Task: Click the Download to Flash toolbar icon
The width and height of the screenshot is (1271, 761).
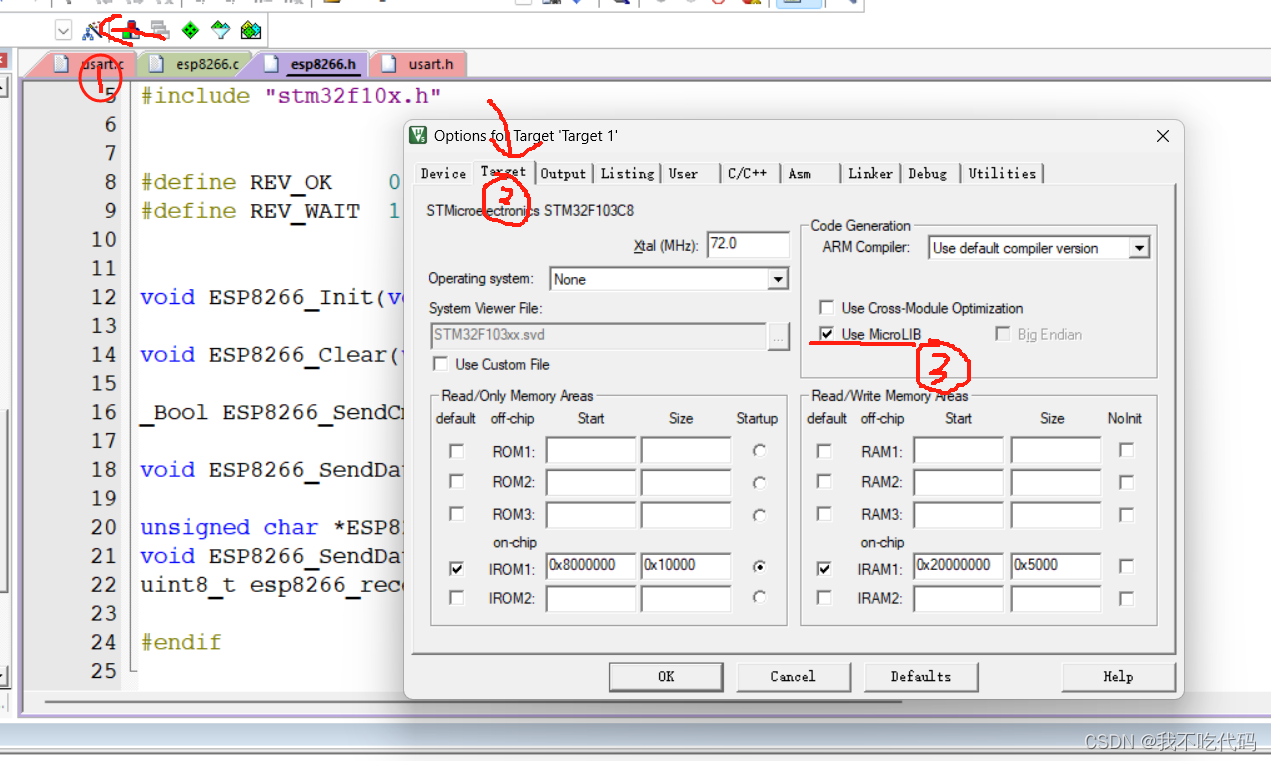Action: pos(131,30)
